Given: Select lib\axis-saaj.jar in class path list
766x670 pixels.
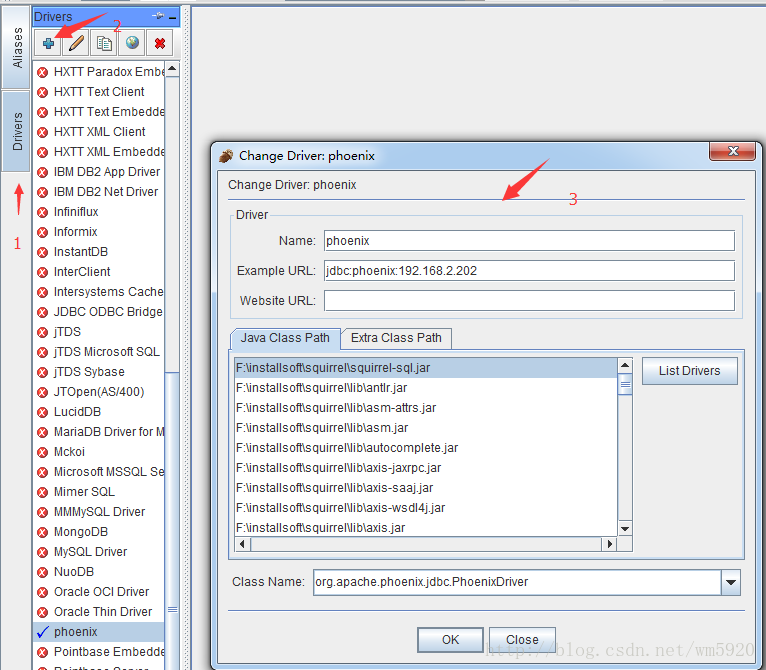Looking at the screenshot, I should (x=426, y=488).
